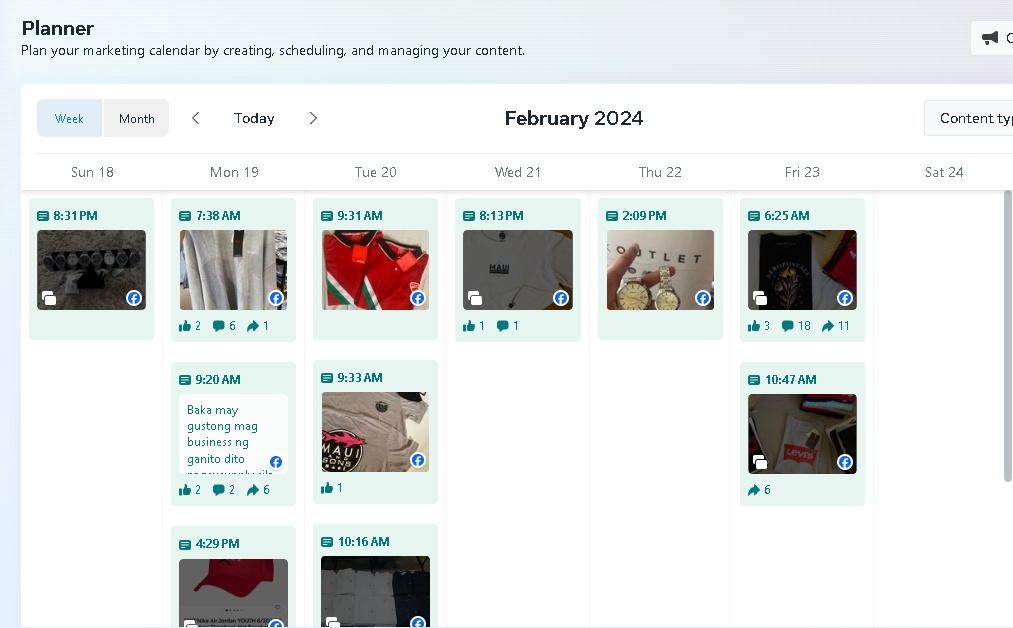
Task: Switch calendar to Week view
Action: (x=69, y=118)
